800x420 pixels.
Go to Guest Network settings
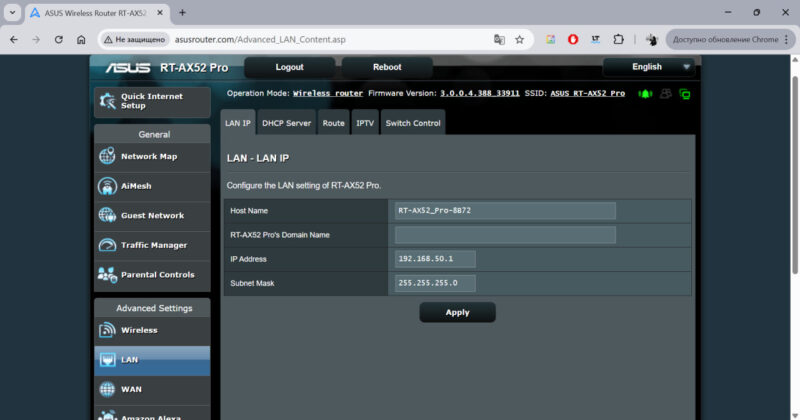(x=152, y=216)
